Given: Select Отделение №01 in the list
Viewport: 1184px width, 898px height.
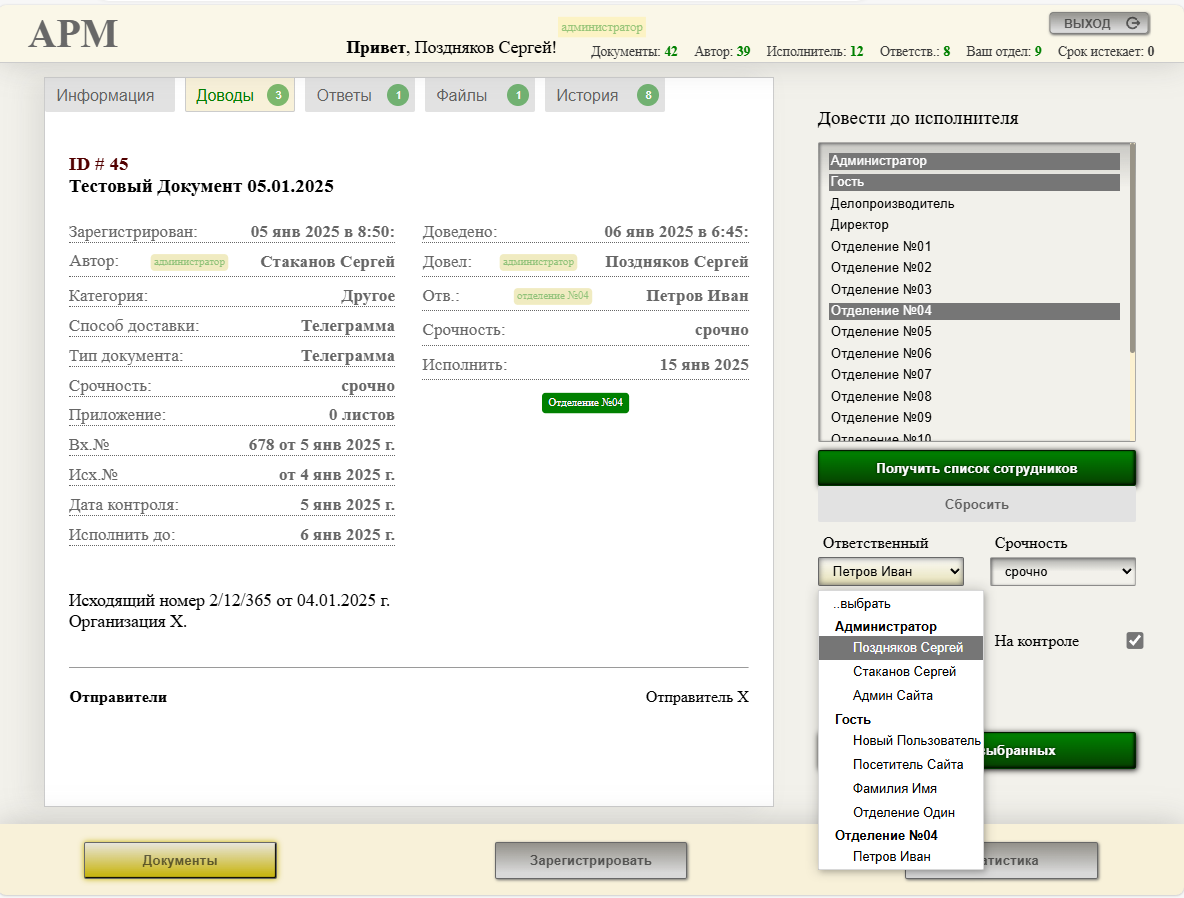Looking at the screenshot, I should pyautogui.click(x=974, y=246).
